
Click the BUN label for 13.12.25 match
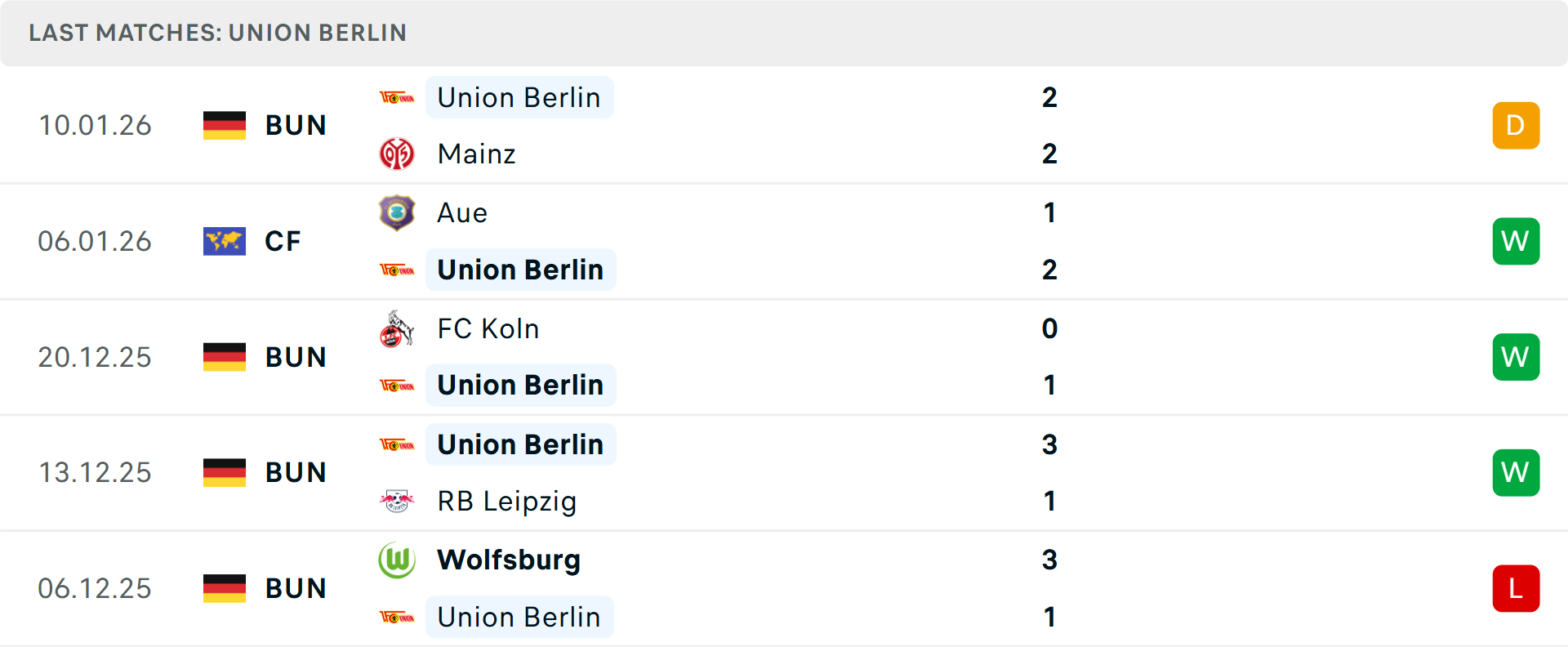point(296,472)
